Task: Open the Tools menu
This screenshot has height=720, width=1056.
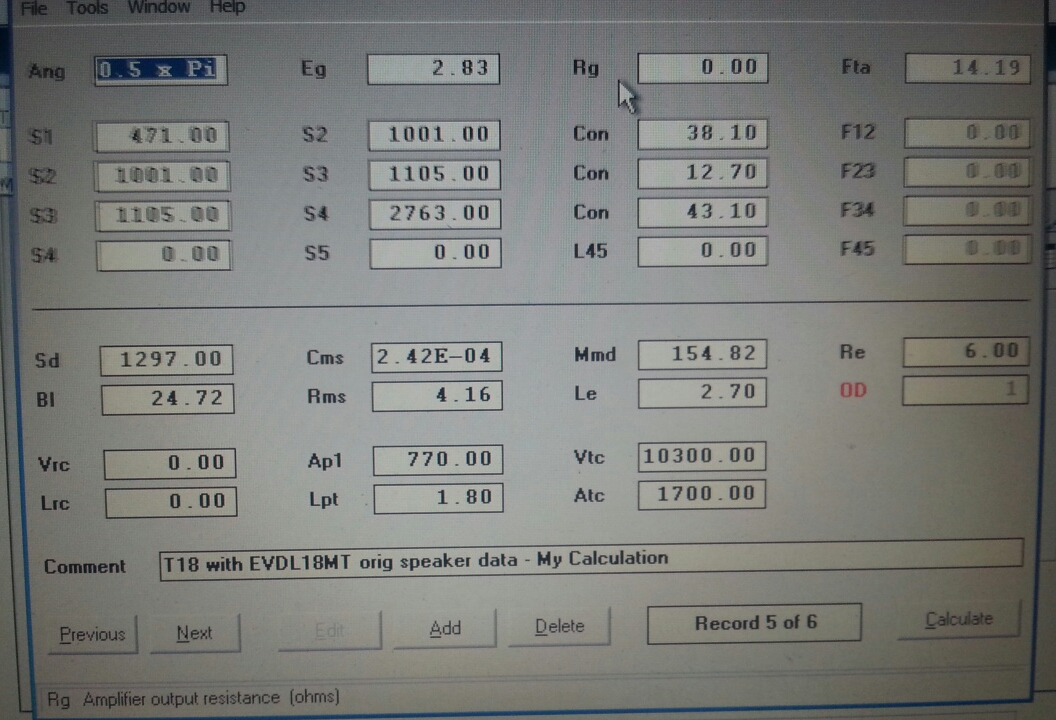Action: coord(87,8)
